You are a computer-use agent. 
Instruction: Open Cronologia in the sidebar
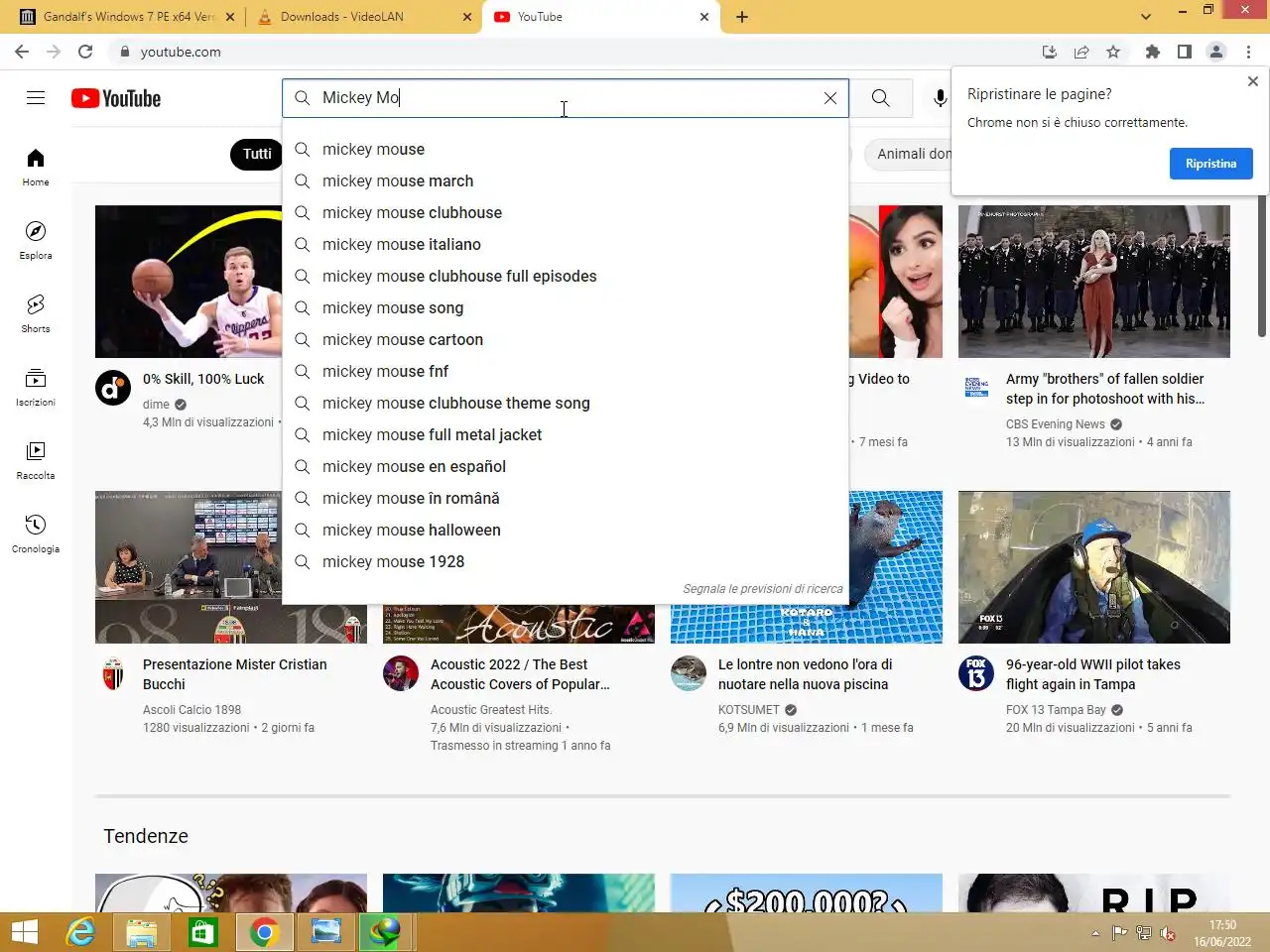click(36, 535)
